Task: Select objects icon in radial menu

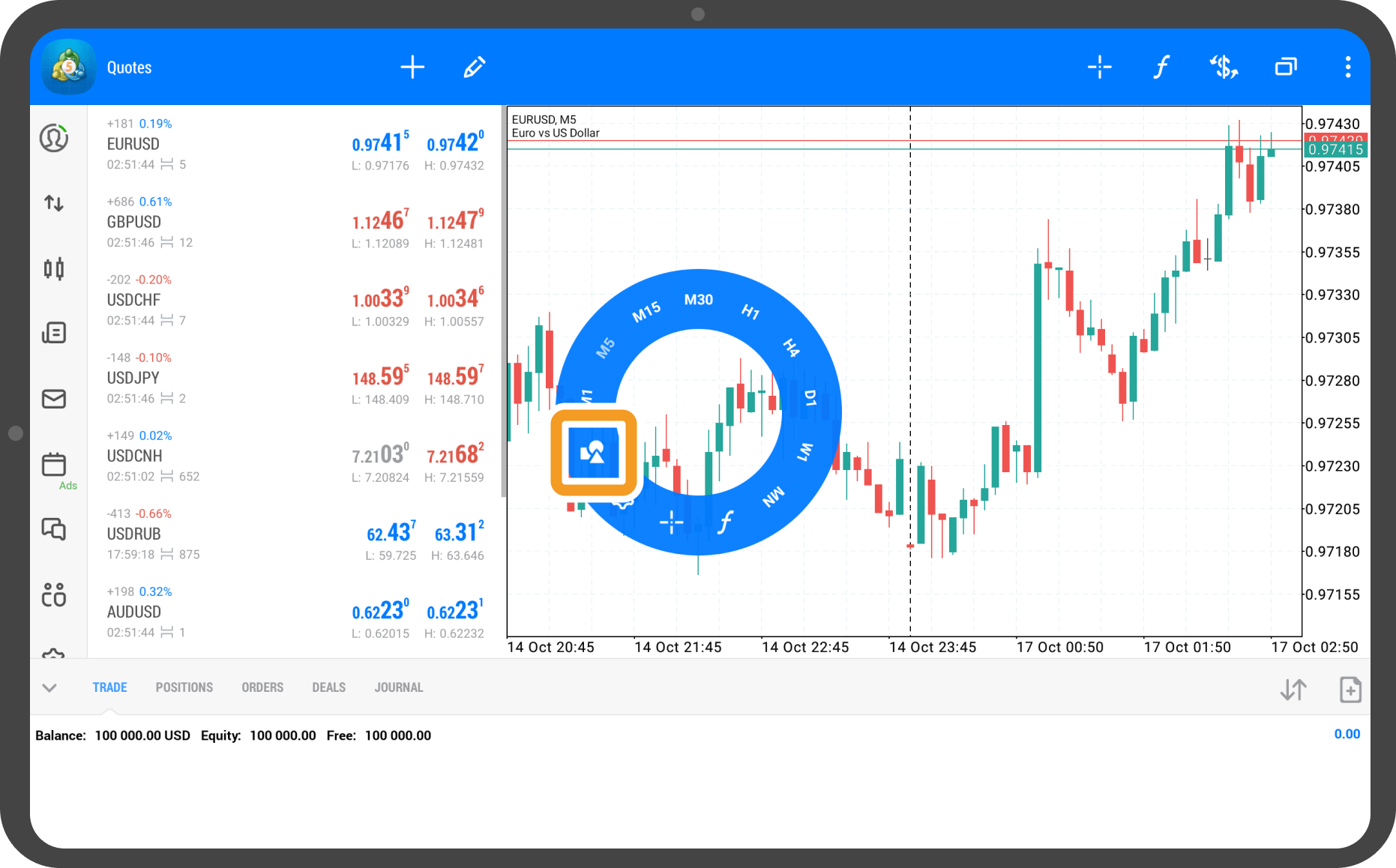Action: pyautogui.click(x=593, y=453)
